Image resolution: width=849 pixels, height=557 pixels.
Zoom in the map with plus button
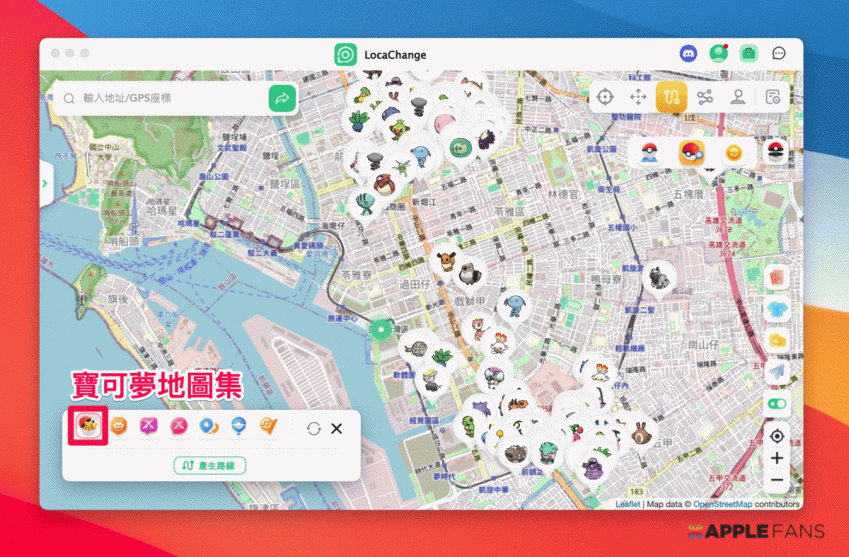(x=777, y=459)
